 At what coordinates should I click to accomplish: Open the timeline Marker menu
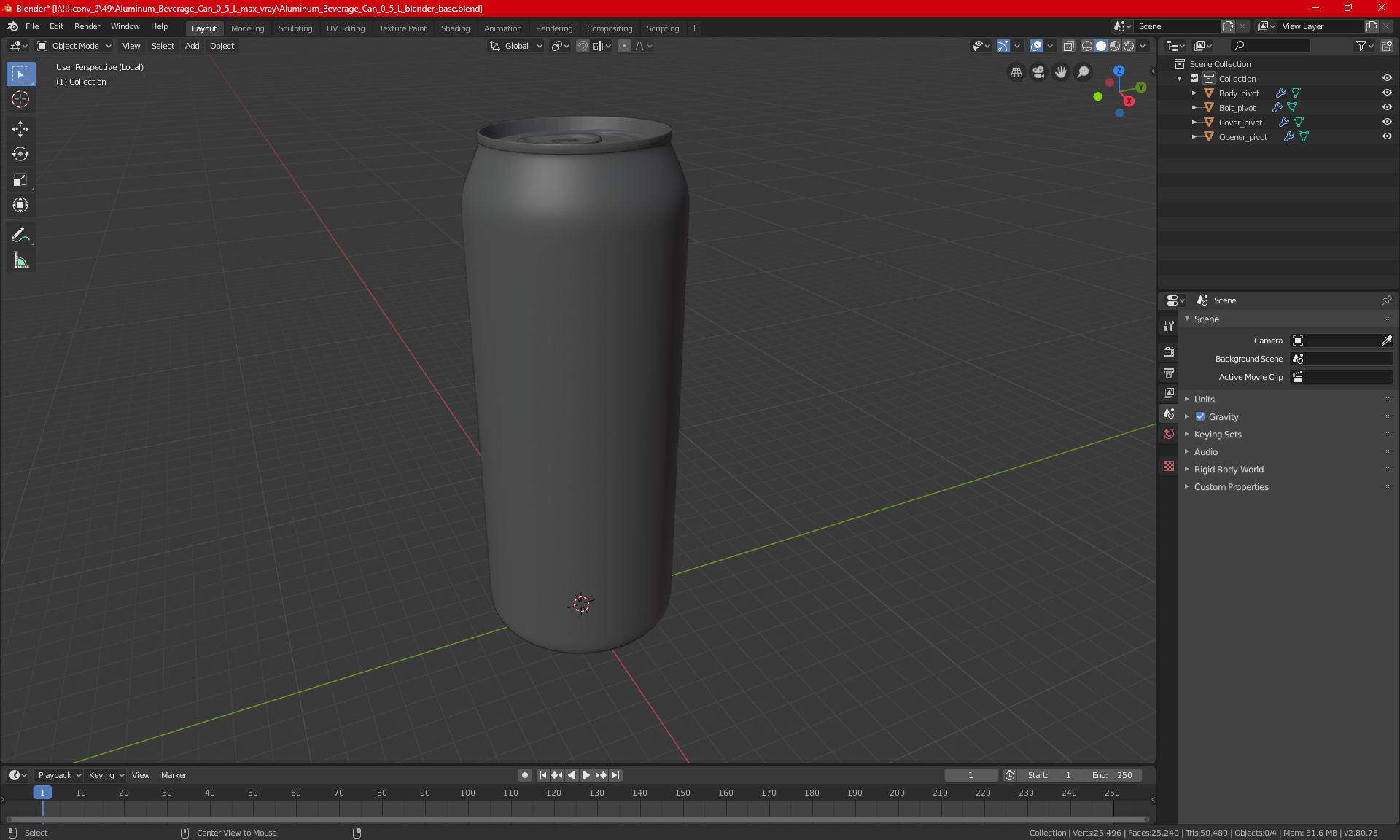point(174,775)
